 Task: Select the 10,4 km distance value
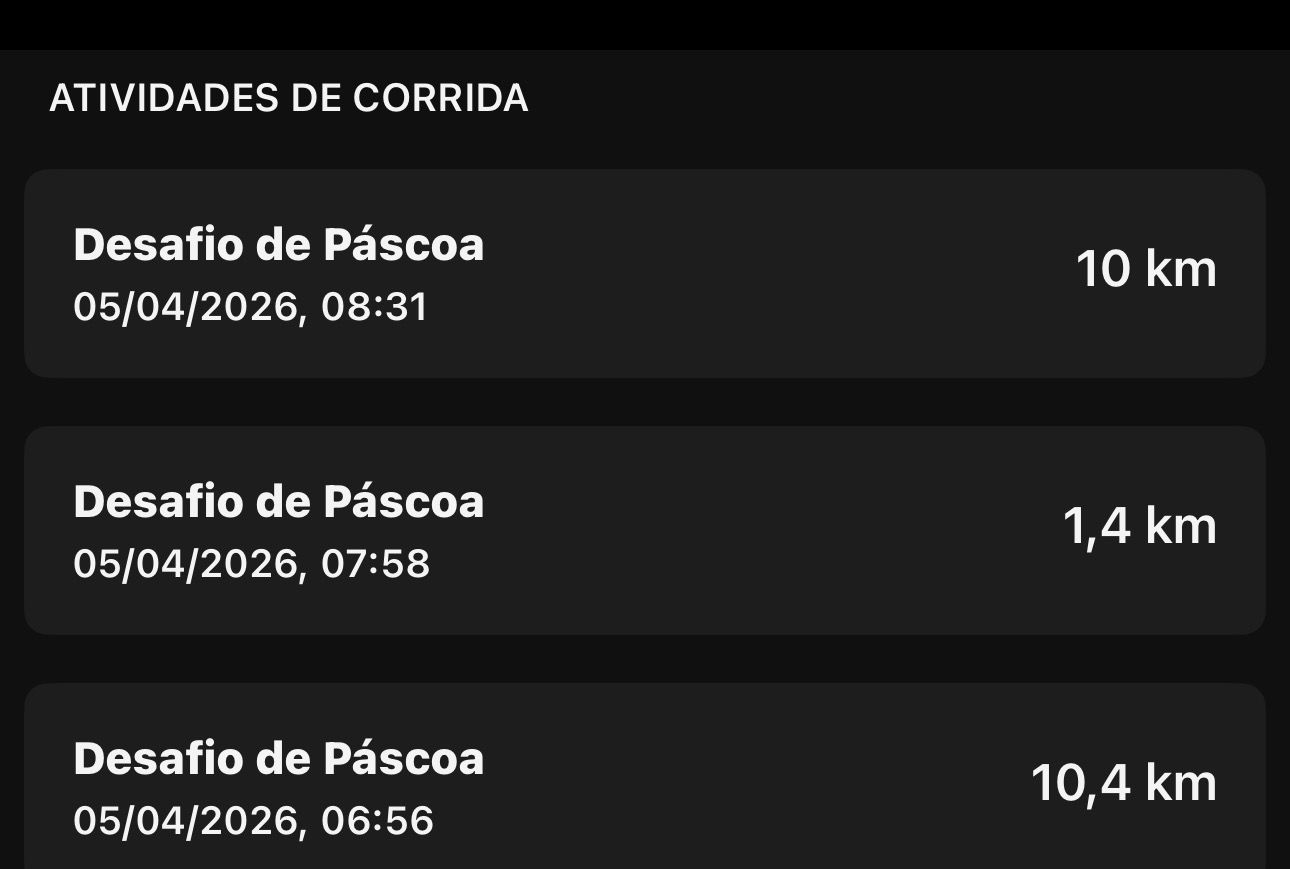[x=1123, y=783]
